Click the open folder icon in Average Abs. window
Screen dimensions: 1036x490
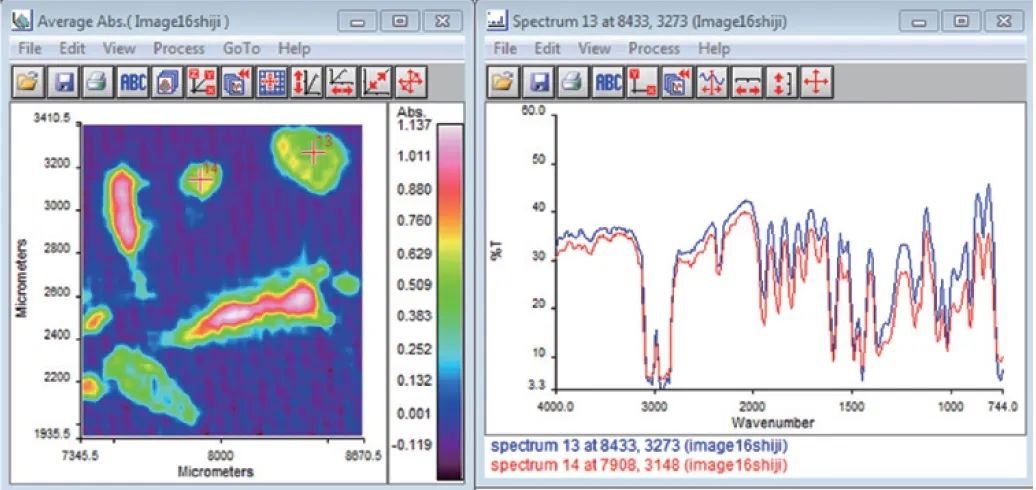point(28,82)
